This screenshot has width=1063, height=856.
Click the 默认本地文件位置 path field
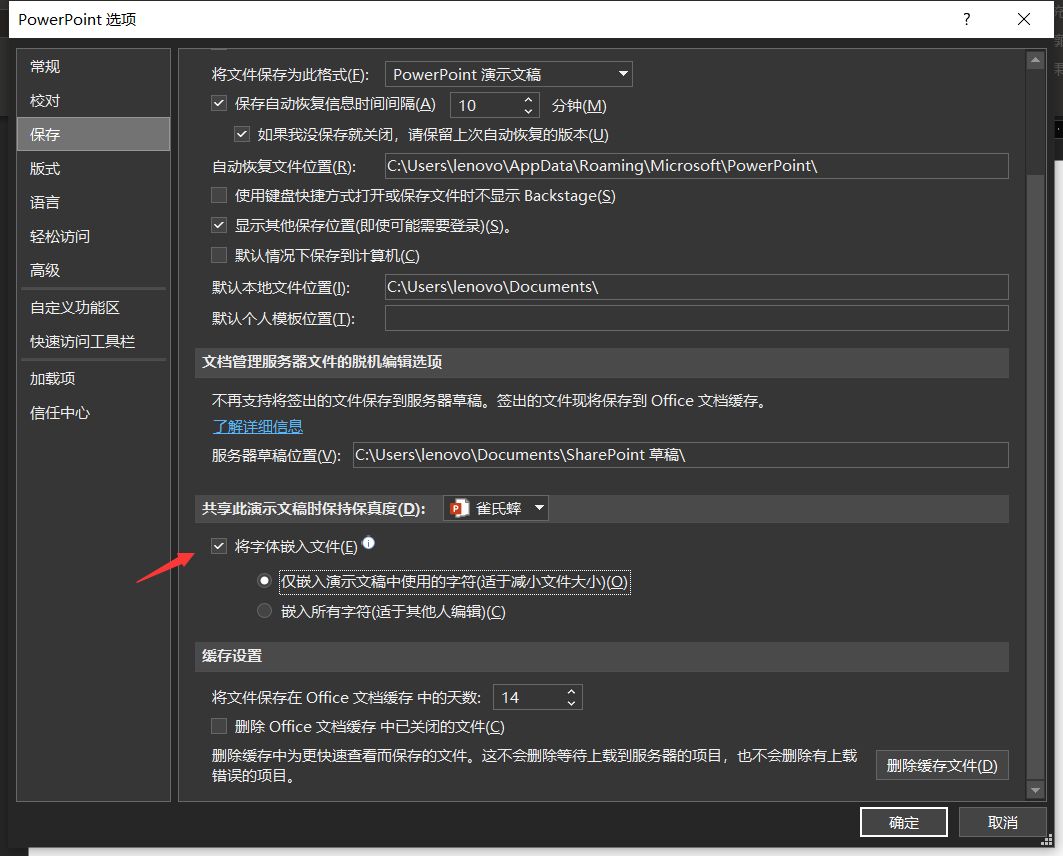coord(696,287)
